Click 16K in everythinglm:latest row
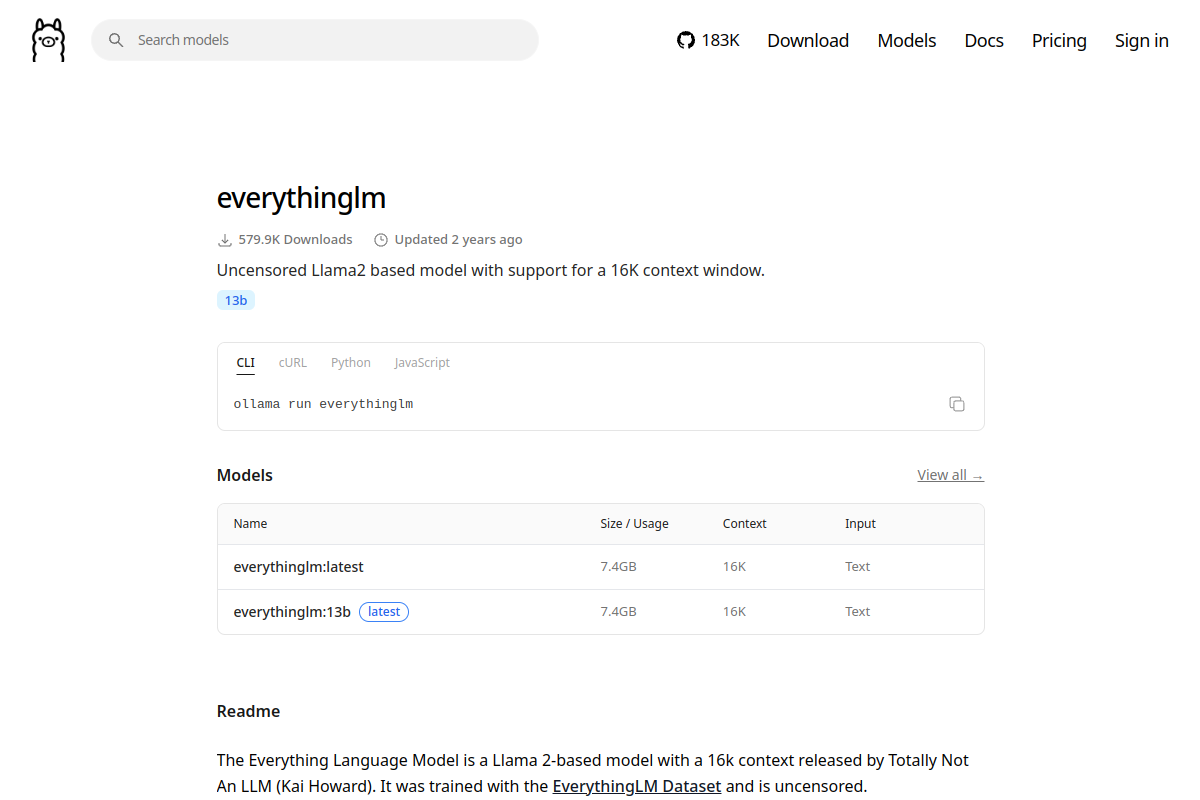This screenshot has width=1200, height=800. click(x=734, y=567)
